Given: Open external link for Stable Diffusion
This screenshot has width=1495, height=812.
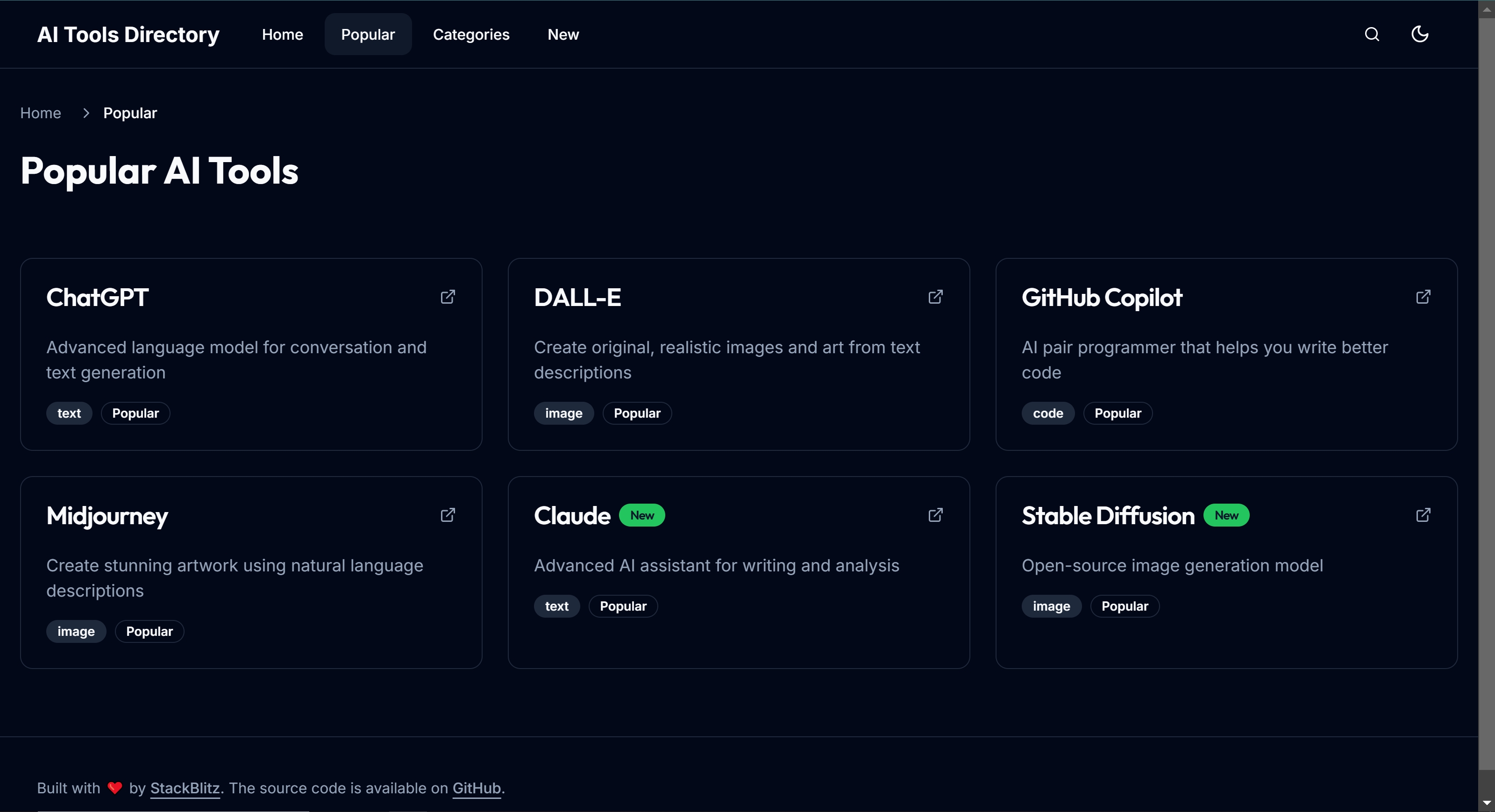Looking at the screenshot, I should tap(1424, 515).
